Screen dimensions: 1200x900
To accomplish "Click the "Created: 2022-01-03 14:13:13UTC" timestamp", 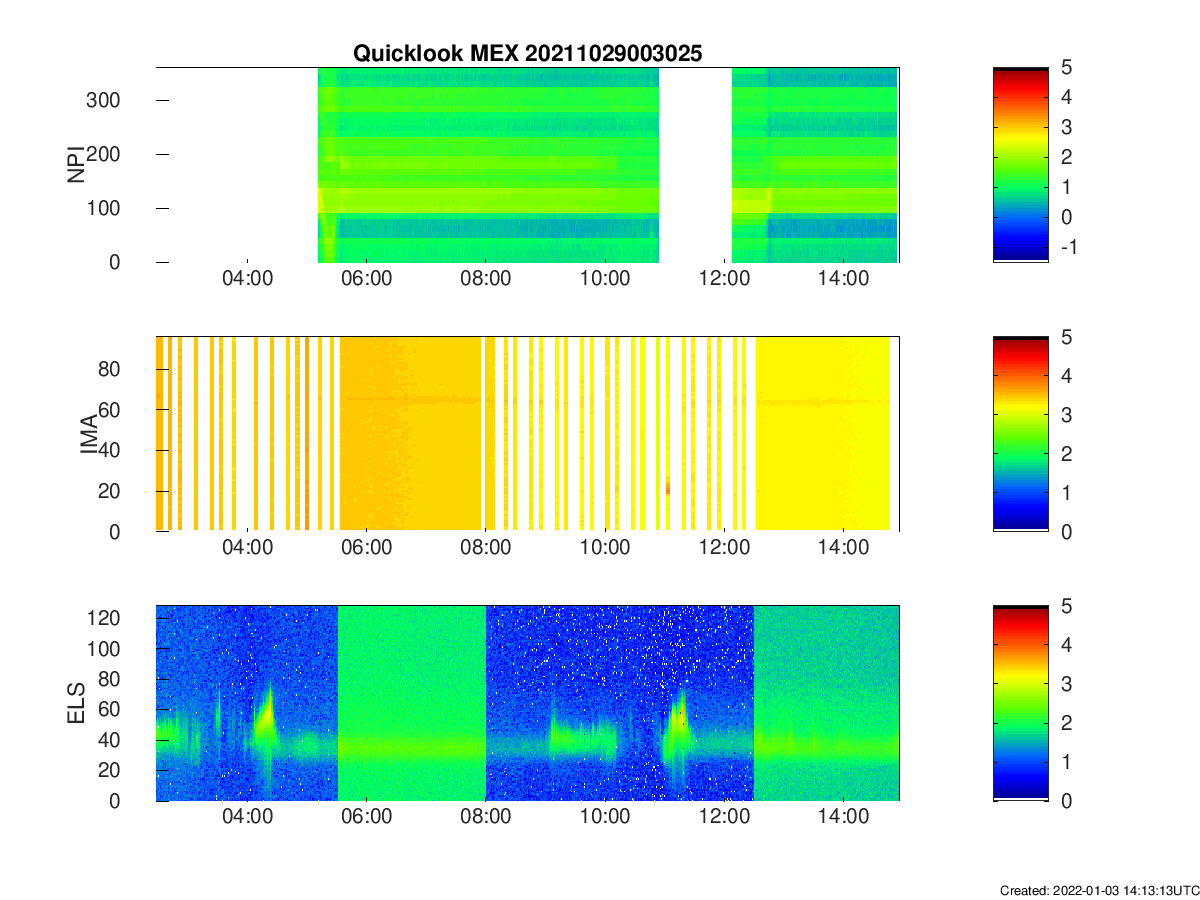I will [1099, 890].
